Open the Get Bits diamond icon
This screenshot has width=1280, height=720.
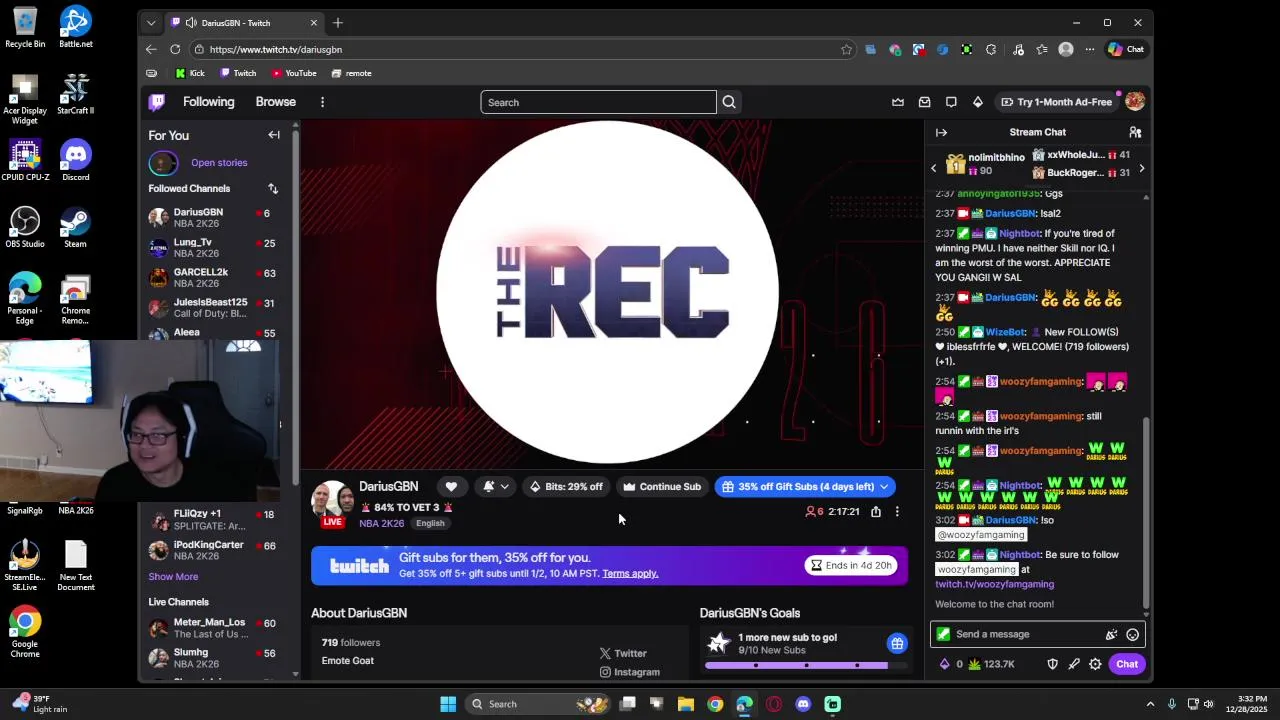pos(978,102)
